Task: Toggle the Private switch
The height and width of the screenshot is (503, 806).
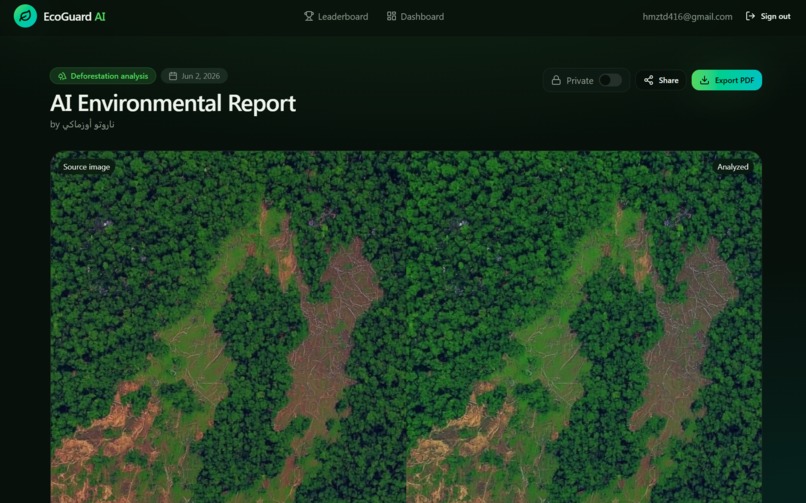Action: [x=610, y=80]
